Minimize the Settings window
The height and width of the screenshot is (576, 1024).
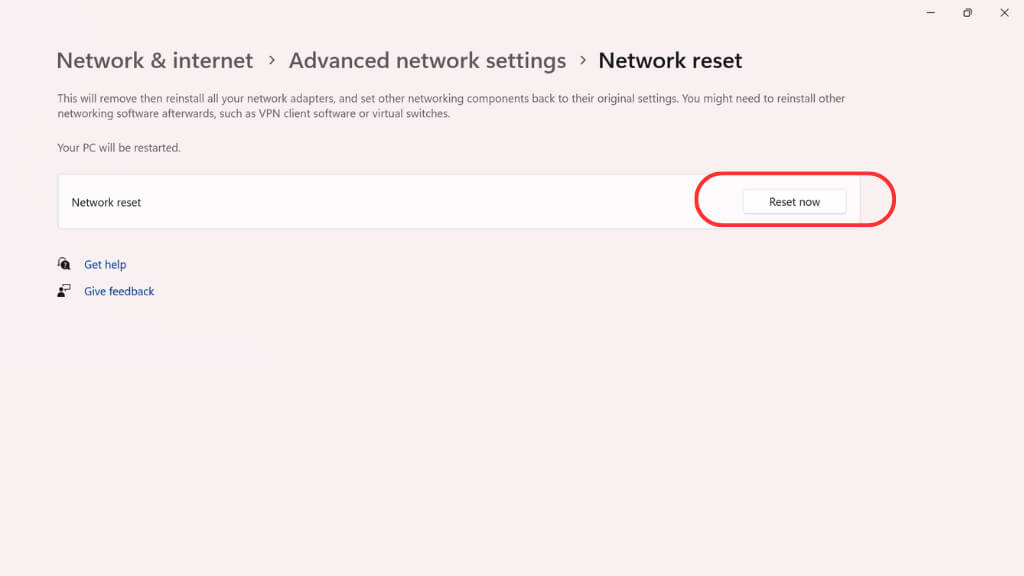click(931, 13)
